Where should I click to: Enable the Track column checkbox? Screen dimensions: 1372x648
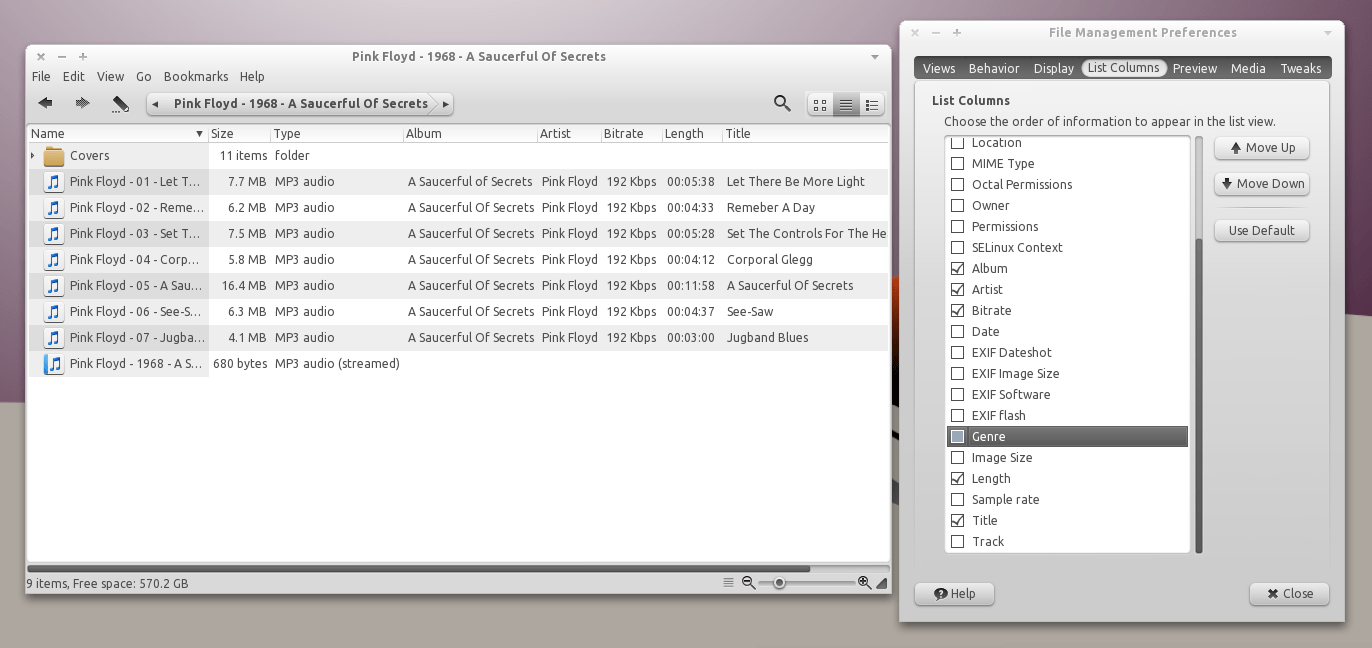(x=957, y=541)
